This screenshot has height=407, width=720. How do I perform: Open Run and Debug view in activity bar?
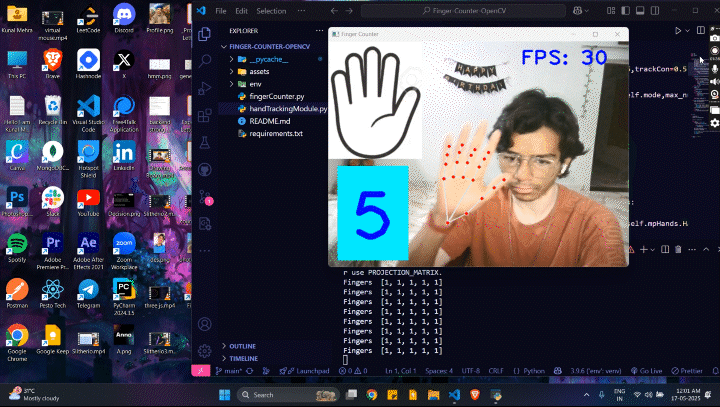[x=204, y=88]
